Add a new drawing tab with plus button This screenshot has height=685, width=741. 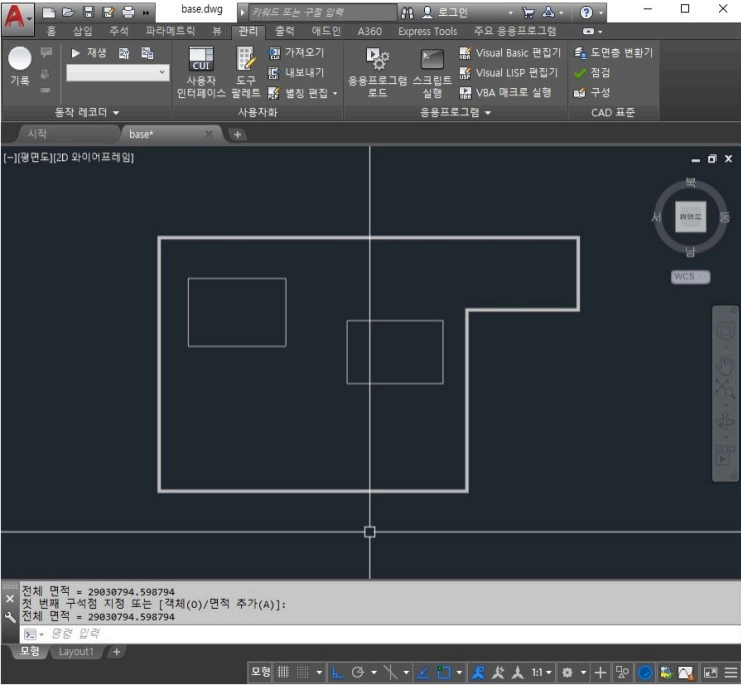coord(237,135)
